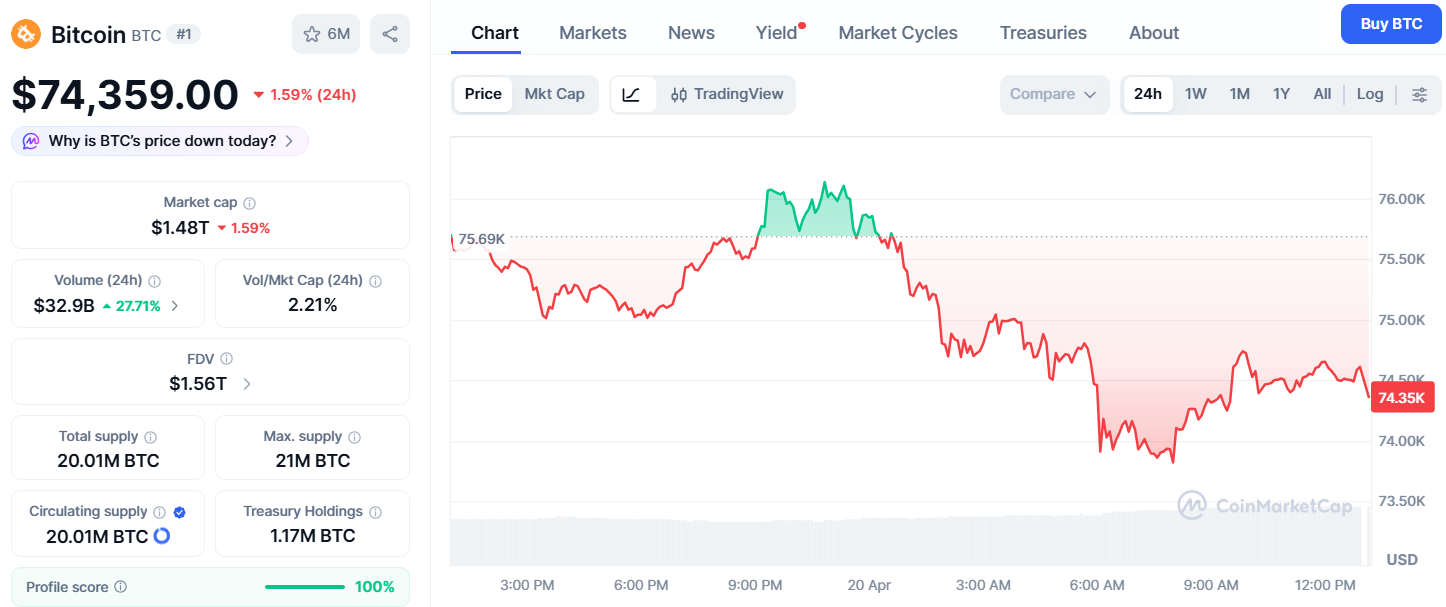The image size is (1446, 607).
Task: Expand the FDV details chevron
Action: click(247, 384)
